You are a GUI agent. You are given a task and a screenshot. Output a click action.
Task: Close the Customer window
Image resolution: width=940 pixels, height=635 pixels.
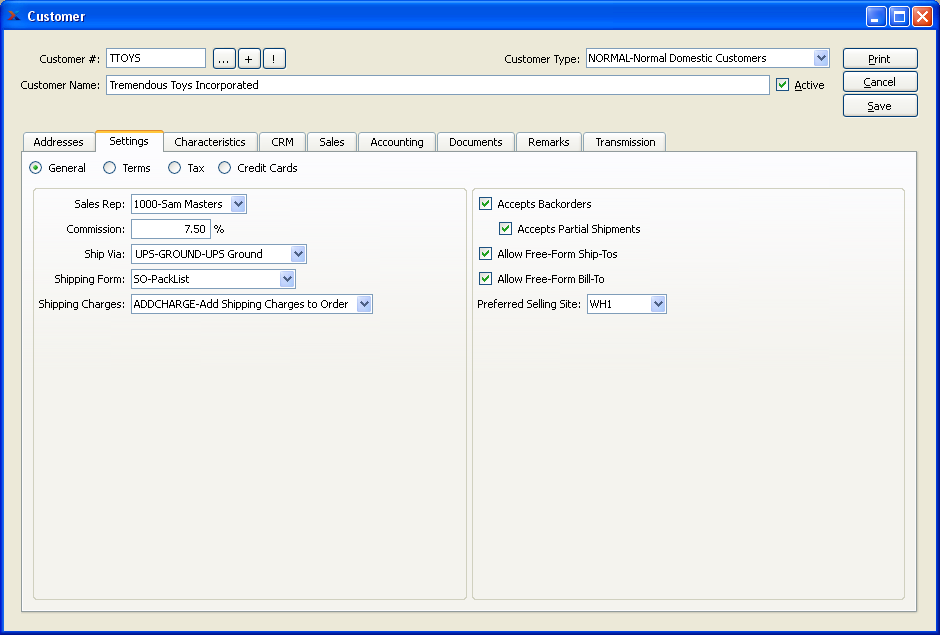[x=922, y=16]
